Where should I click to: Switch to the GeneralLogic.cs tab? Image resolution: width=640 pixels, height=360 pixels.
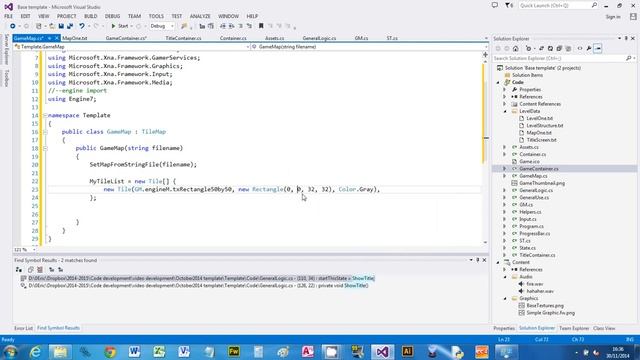coord(319,38)
